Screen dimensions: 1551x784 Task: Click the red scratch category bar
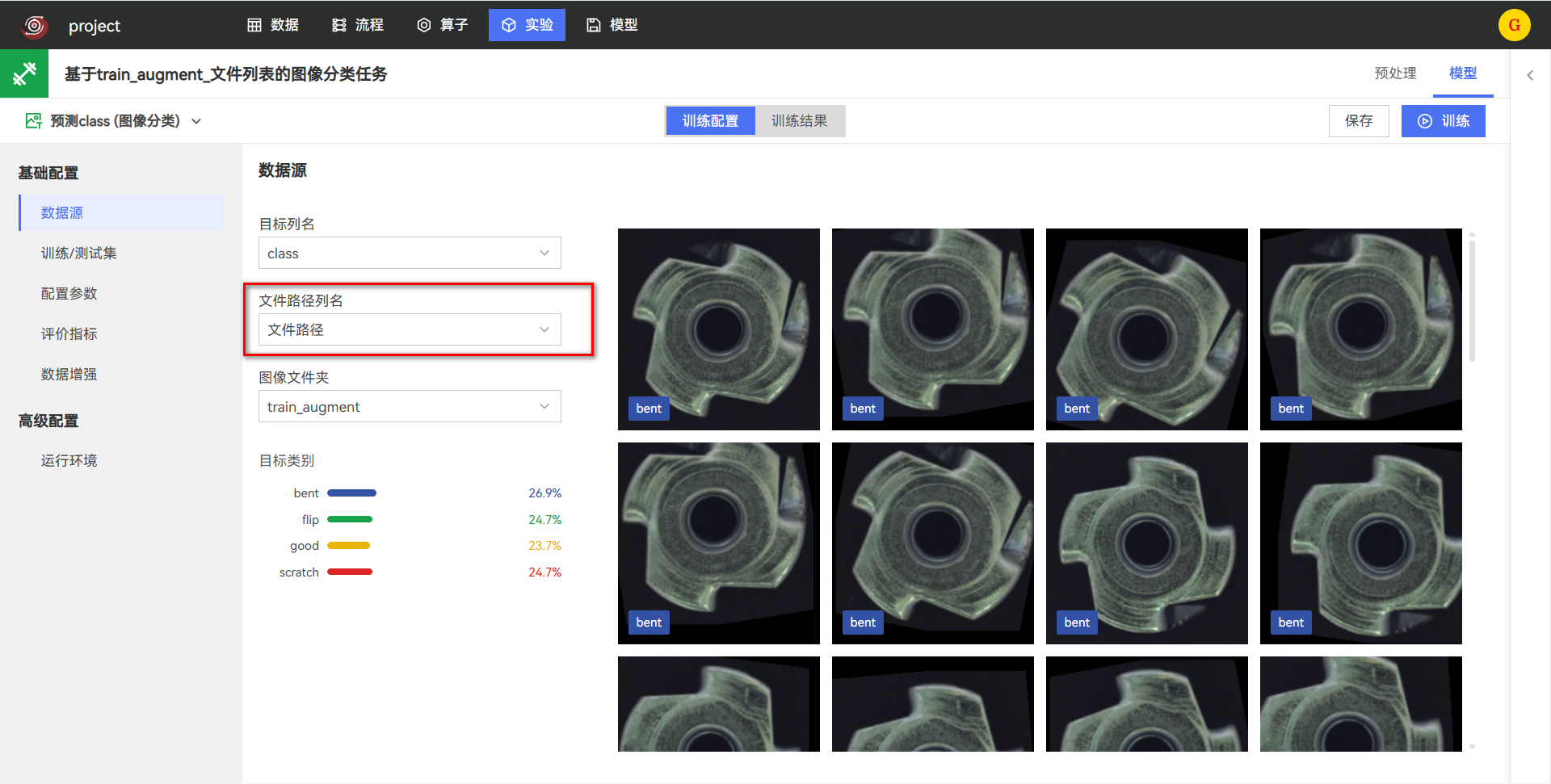350,572
